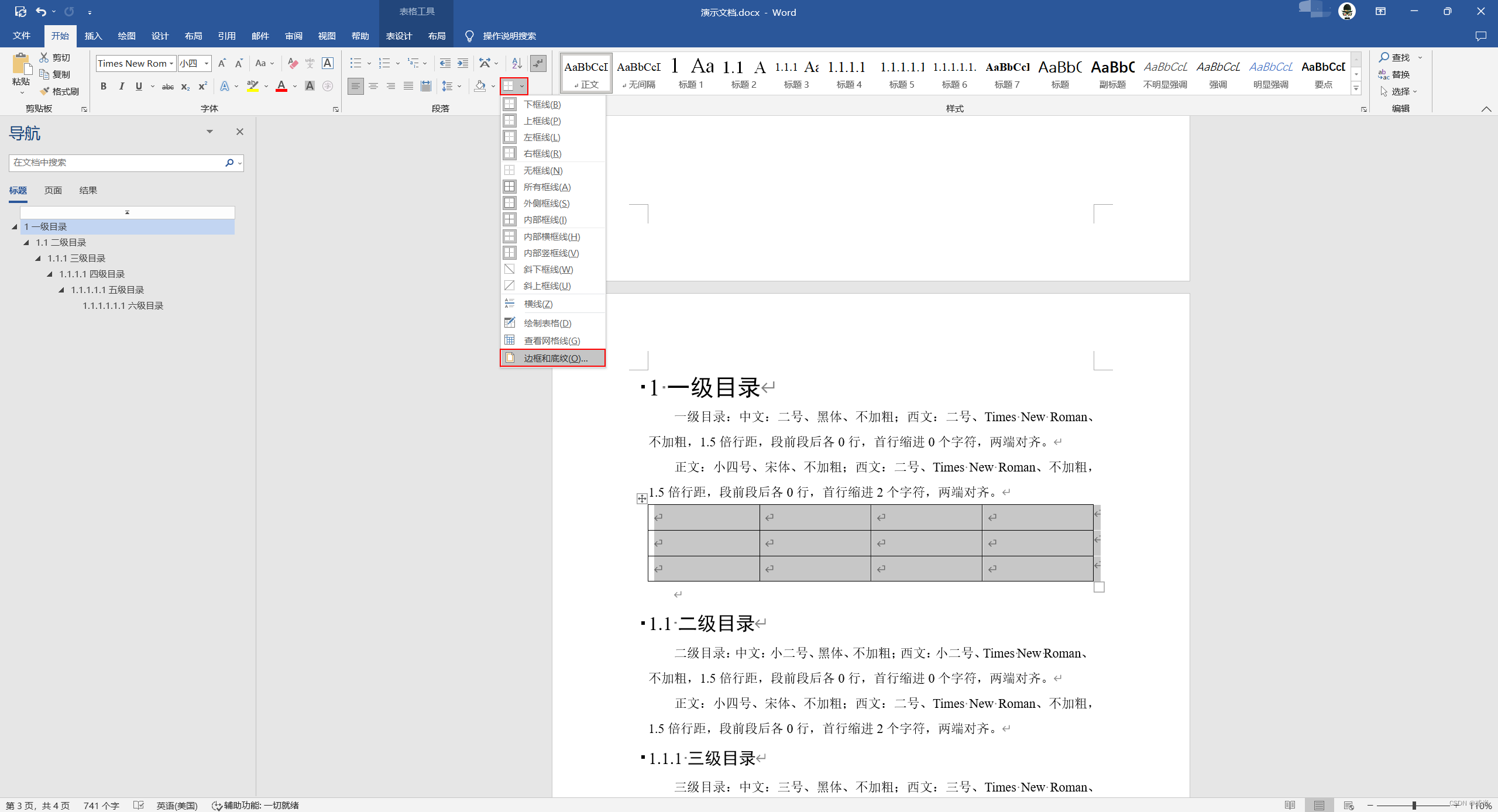Open the font size dropdown
The width and height of the screenshot is (1498, 812).
coord(207,63)
